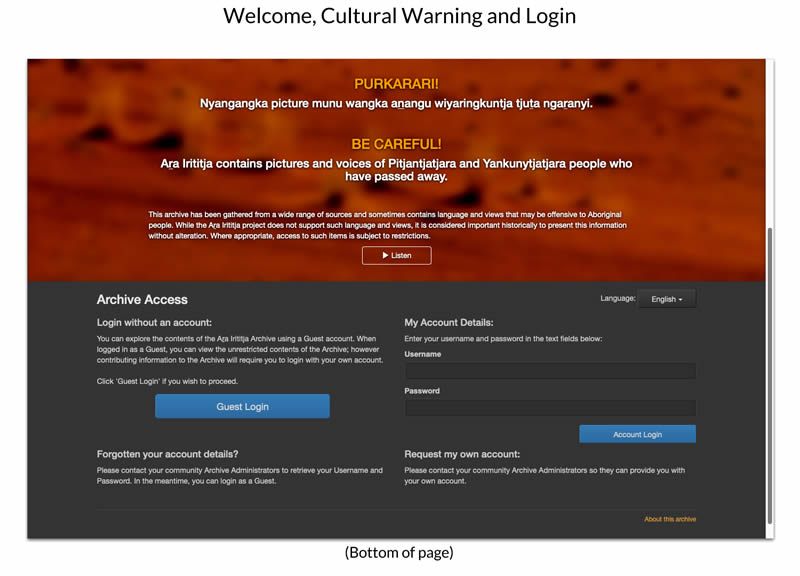This screenshot has height=576, width=800.
Task: Focus the Password input field
Action: pyautogui.click(x=550, y=408)
